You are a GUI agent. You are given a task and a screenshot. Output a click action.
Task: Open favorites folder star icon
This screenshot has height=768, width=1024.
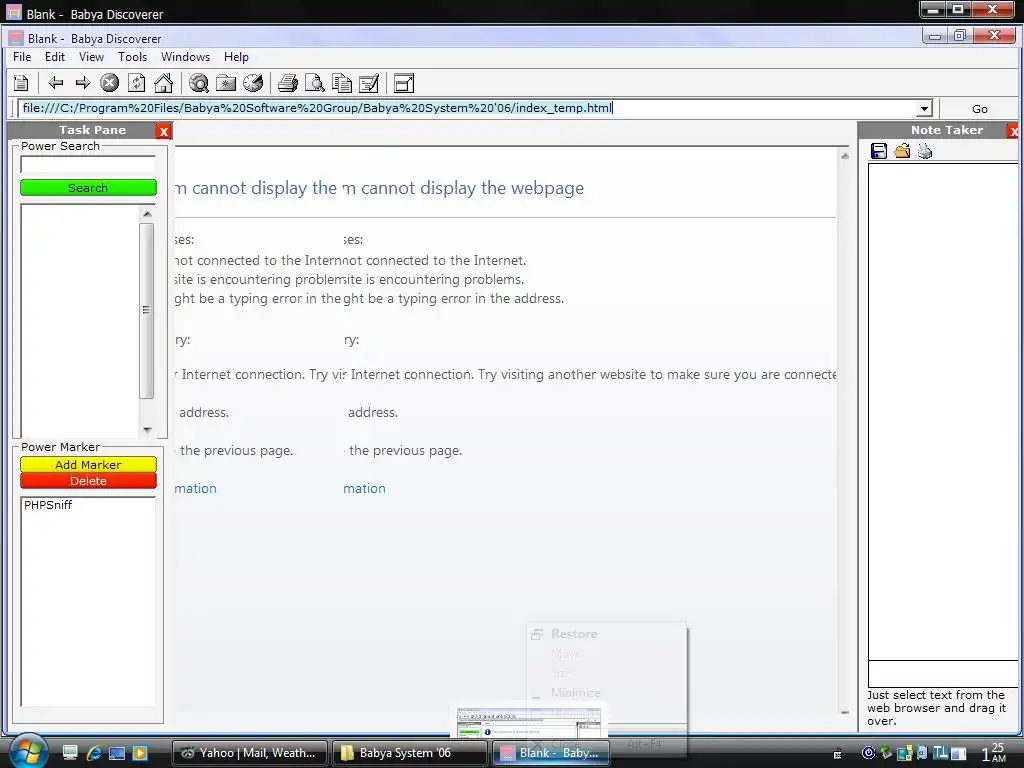coord(225,83)
